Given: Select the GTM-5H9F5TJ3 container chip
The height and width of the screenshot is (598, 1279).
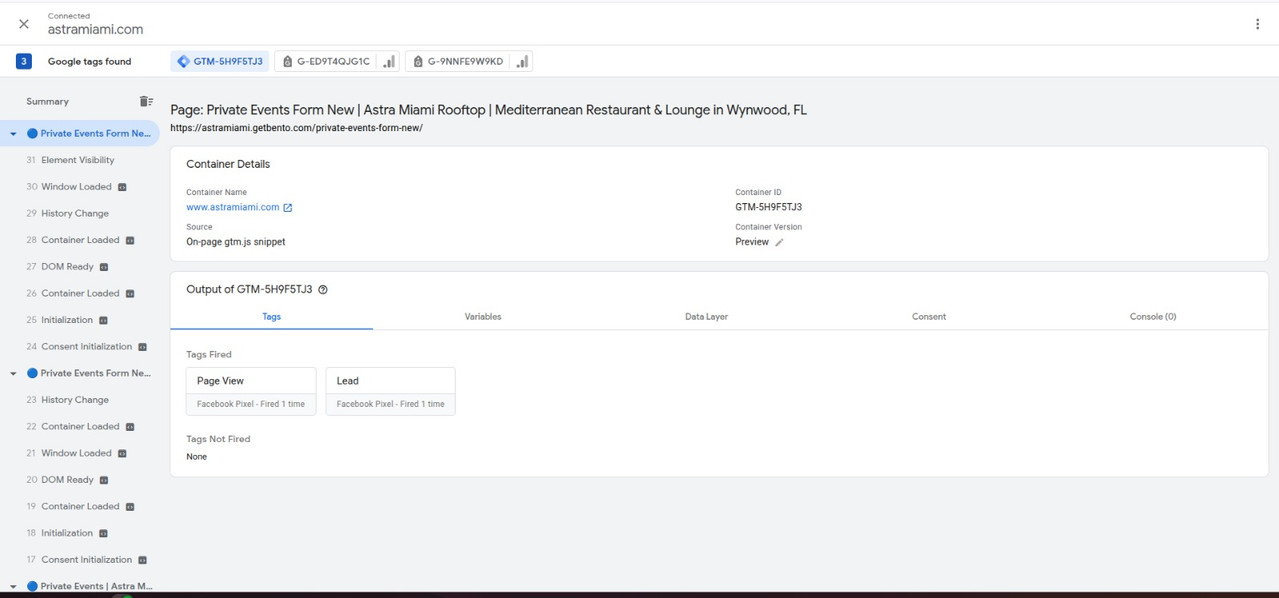Looking at the screenshot, I should click(x=220, y=61).
